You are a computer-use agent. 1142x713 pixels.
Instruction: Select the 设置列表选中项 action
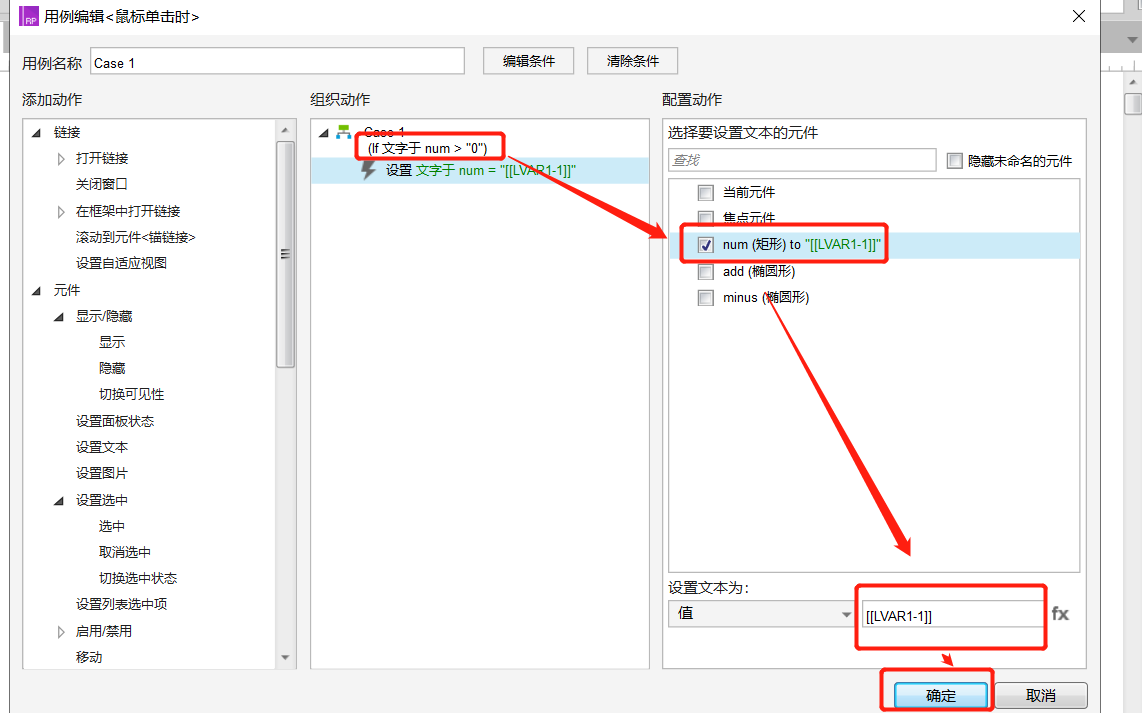[x=121, y=604]
